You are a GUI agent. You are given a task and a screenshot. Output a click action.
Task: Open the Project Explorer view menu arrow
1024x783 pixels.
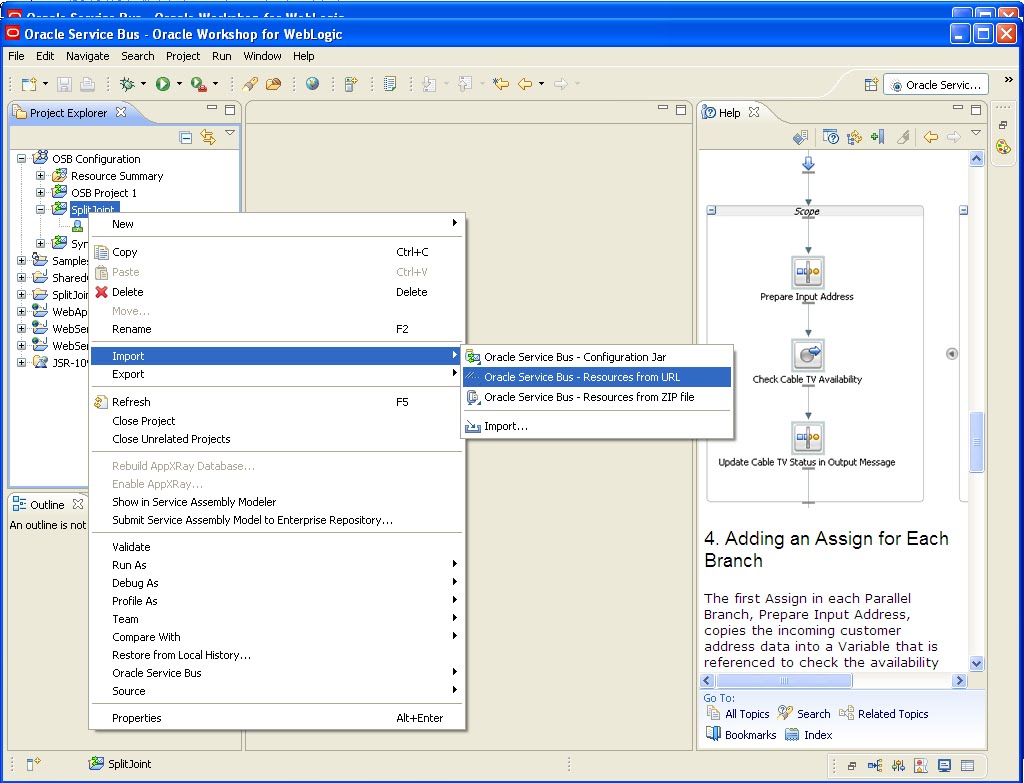point(230,133)
